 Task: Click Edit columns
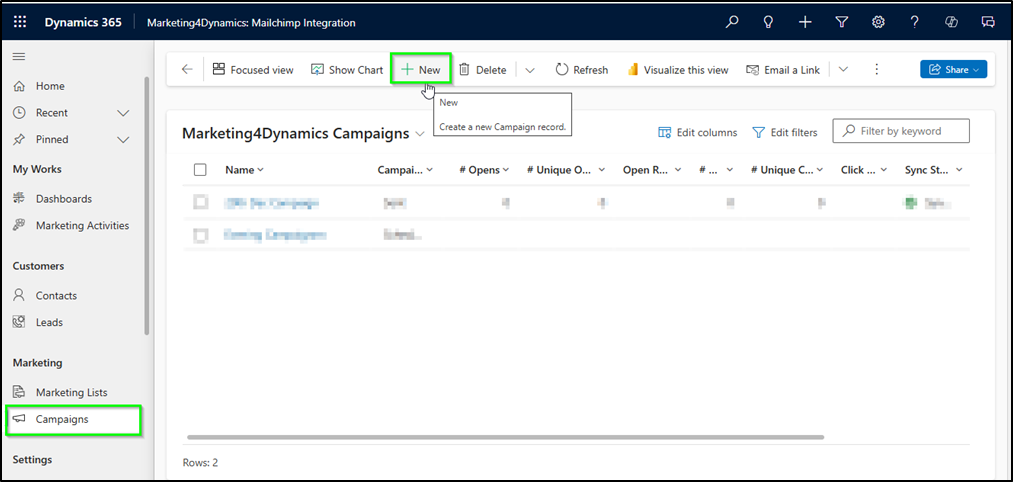pos(698,132)
